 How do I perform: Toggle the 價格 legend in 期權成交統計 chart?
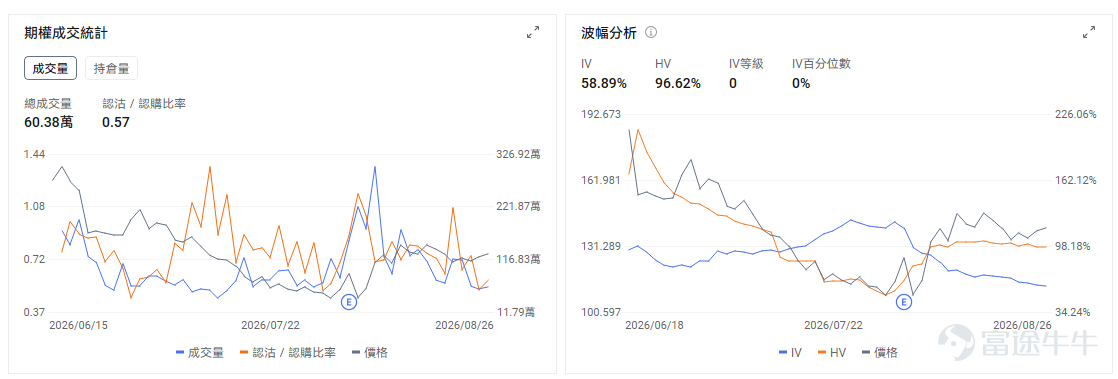point(369,352)
